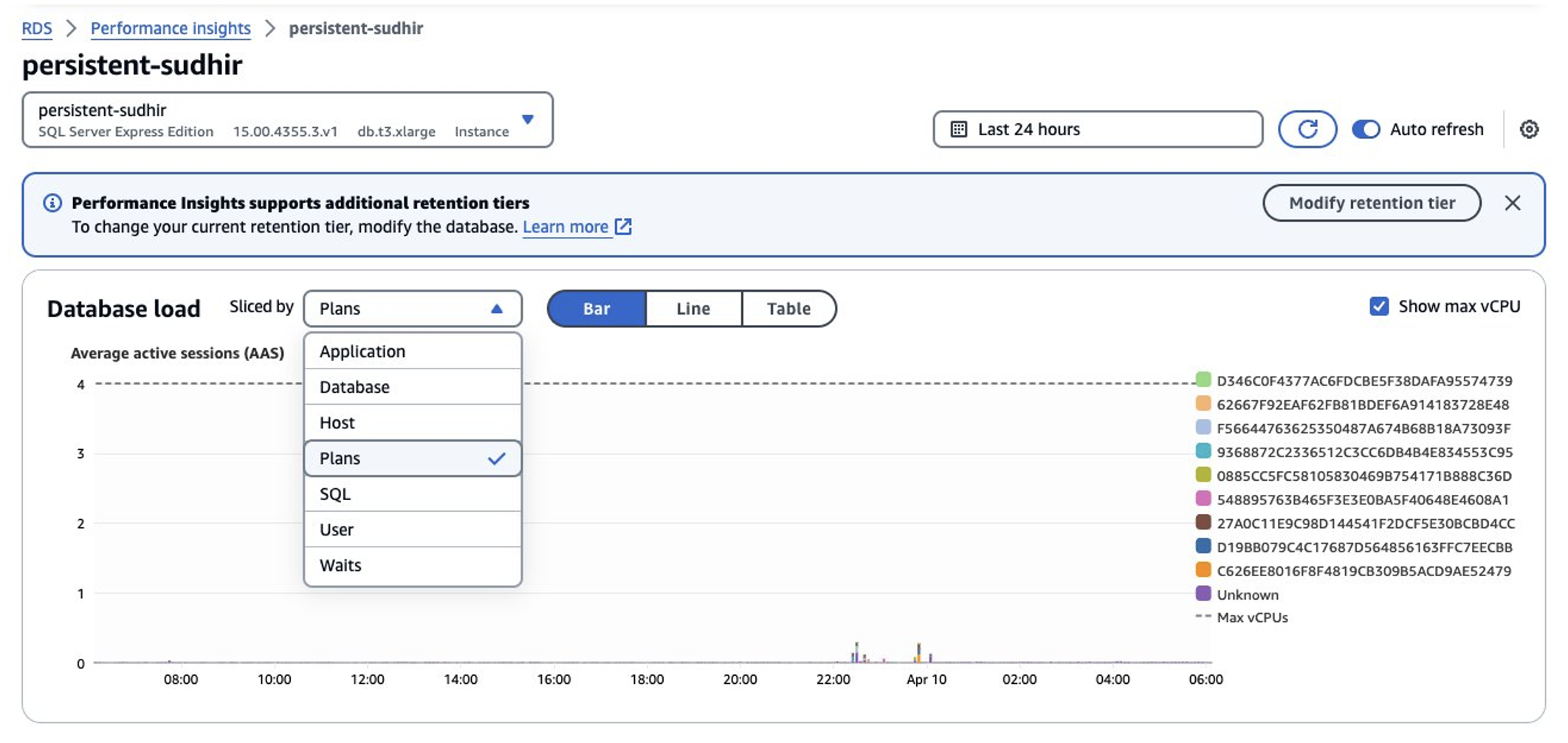The image size is (1568, 743).
Task: Uncheck the Show max vCPU checkbox
Action: (1378, 307)
